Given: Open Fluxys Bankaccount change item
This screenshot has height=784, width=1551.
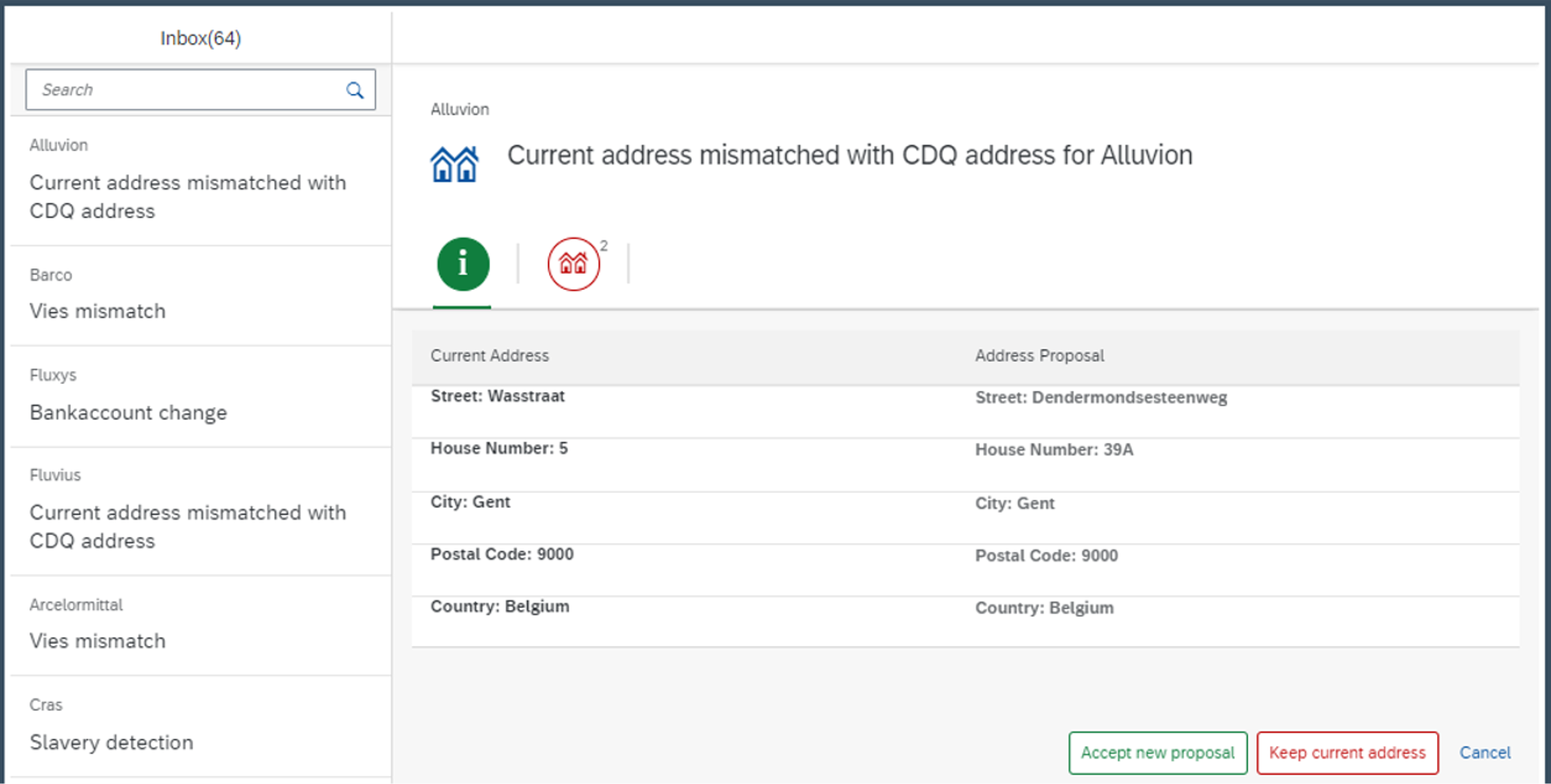Looking at the screenshot, I should 201,397.
